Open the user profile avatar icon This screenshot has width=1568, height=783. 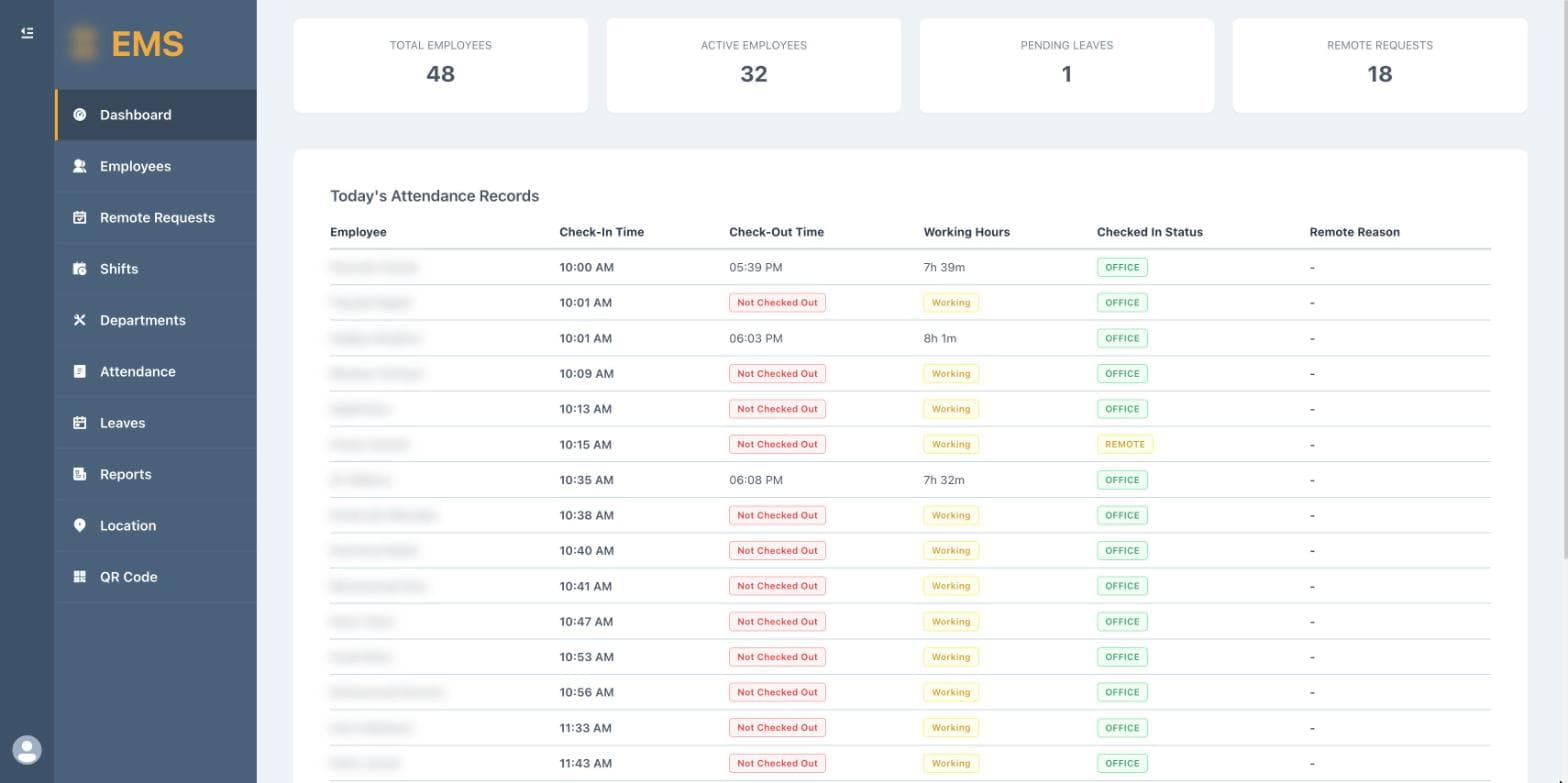tap(27, 750)
